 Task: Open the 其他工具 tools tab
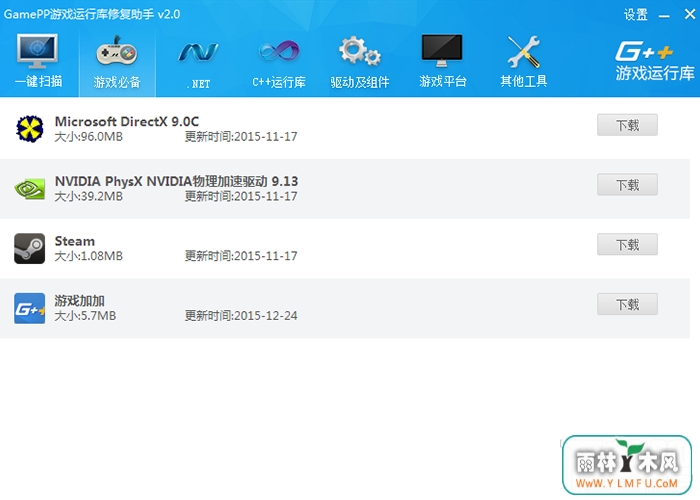point(524,62)
